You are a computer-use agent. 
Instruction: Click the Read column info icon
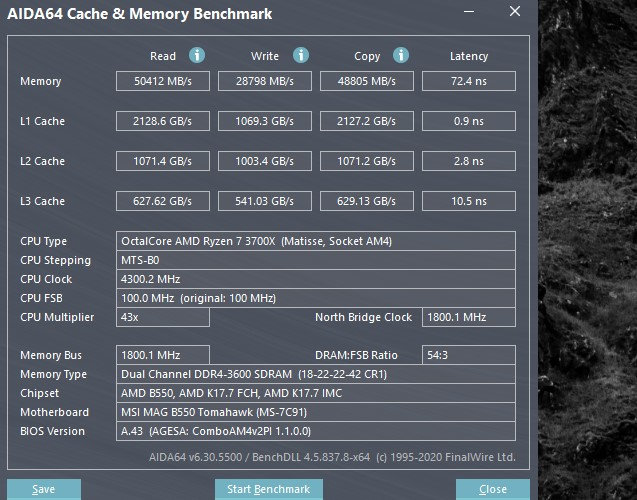click(x=197, y=55)
